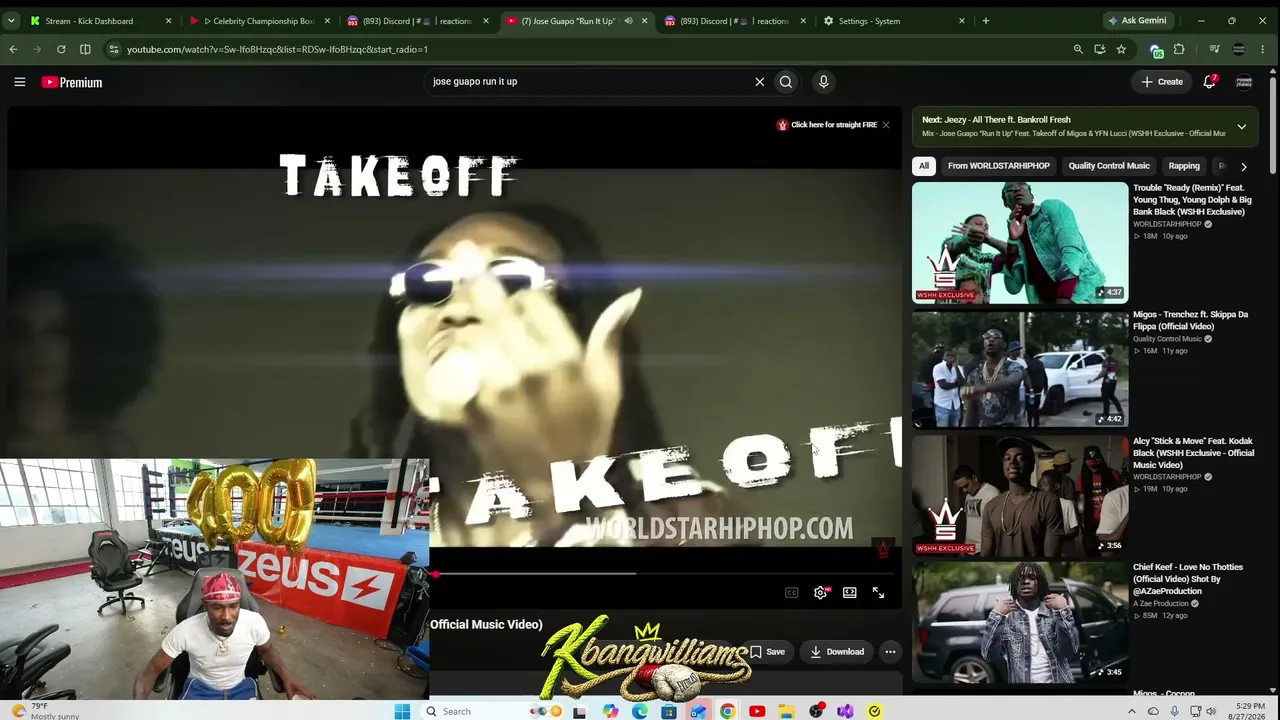Open 'Migos - Trenchez ft. Skippa Da Flippa' title

click(x=1190, y=320)
